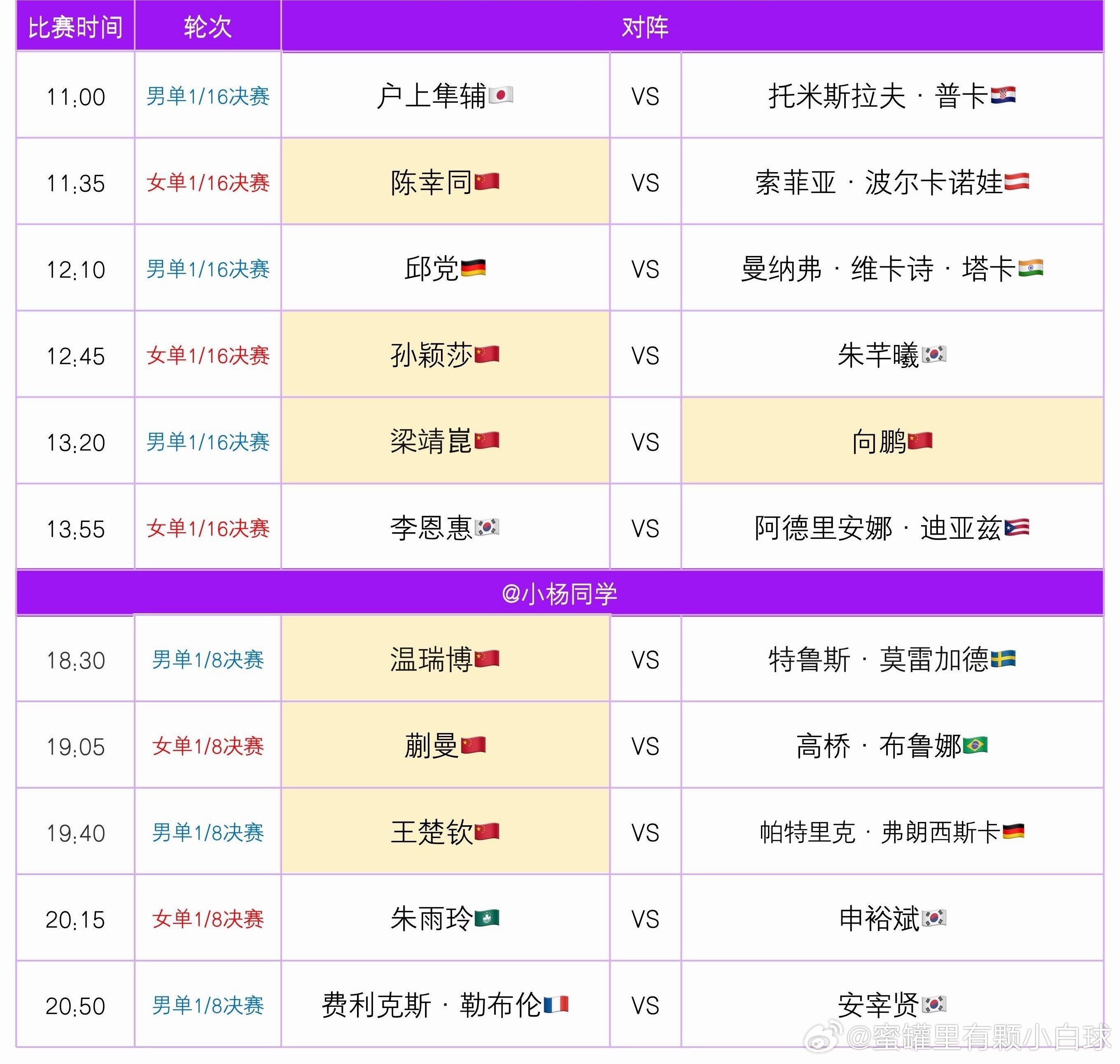Viewport: 1120px width, 1064px height.
Task: Click India flag beside 曼纳弗·维卡诗·塔卡
Action: click(1030, 268)
